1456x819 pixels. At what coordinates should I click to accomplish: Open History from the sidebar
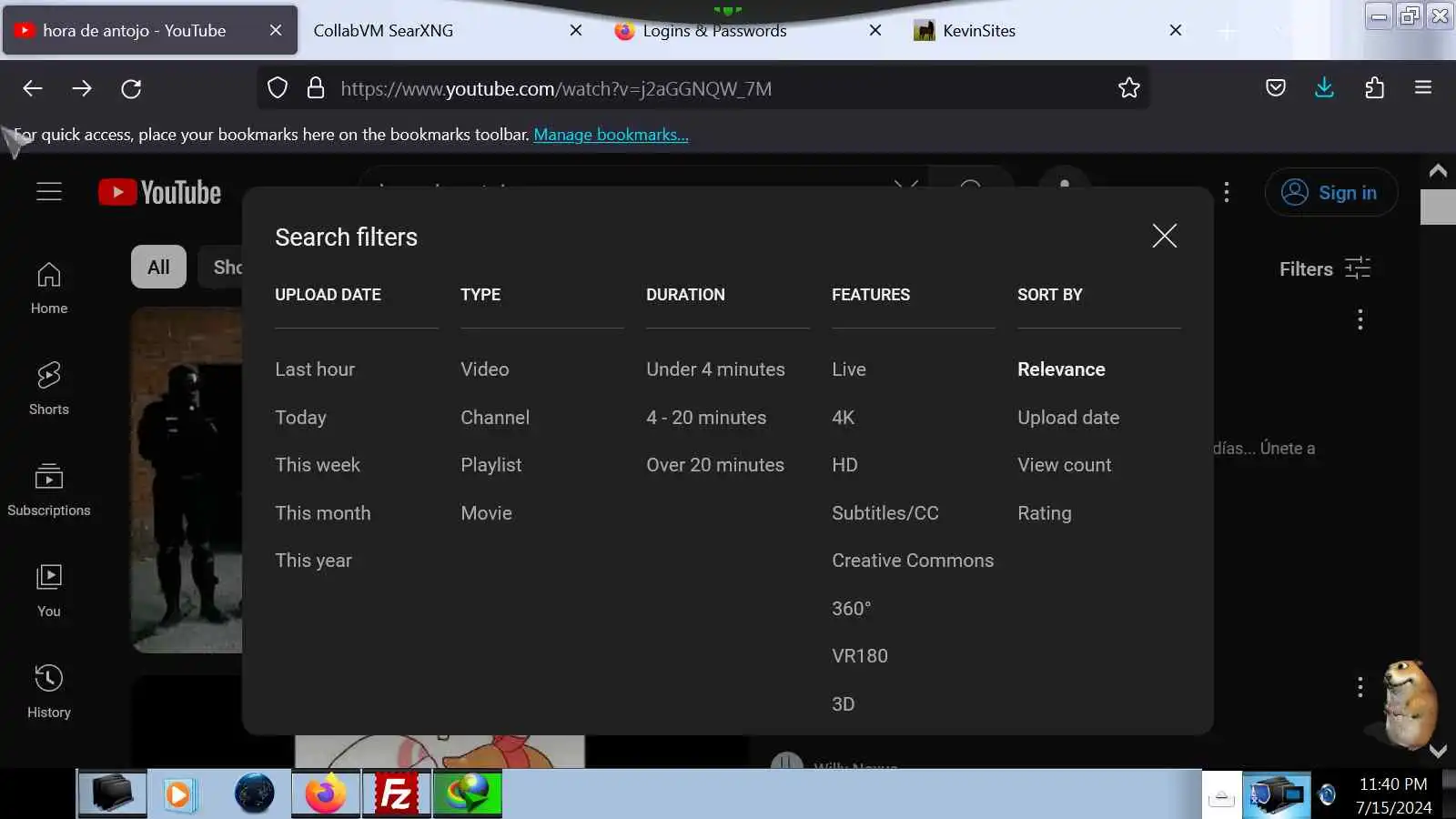click(49, 692)
